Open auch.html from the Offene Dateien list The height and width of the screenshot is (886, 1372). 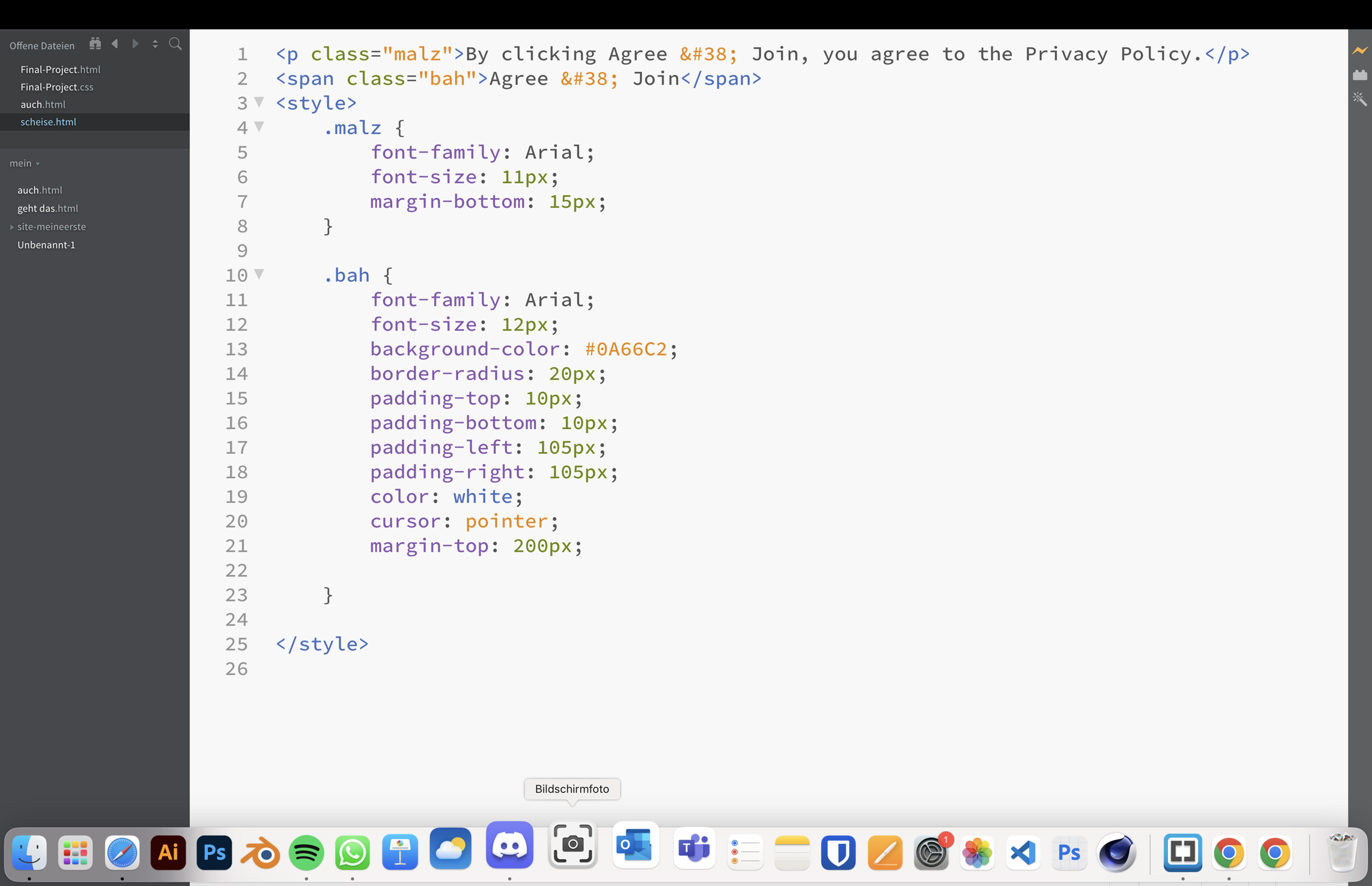tap(43, 104)
